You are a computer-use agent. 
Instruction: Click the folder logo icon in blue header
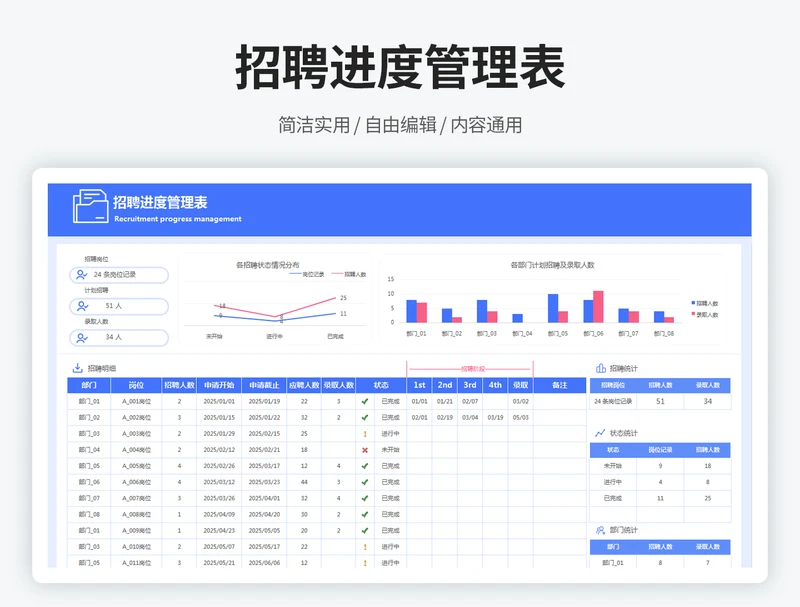(90, 206)
